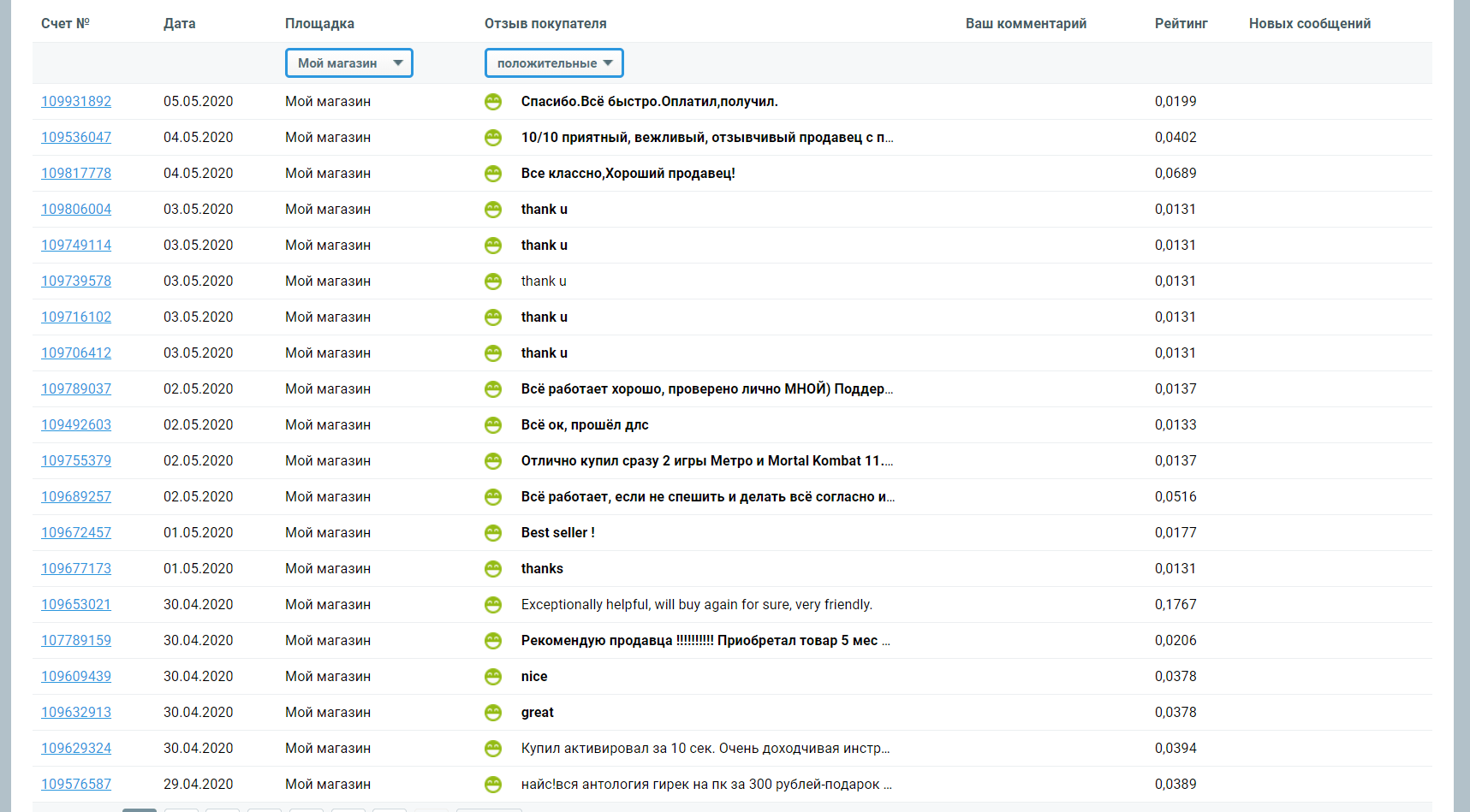Click the smiley icon for invoice 109817778
The image size is (1470, 812).
click(493, 174)
